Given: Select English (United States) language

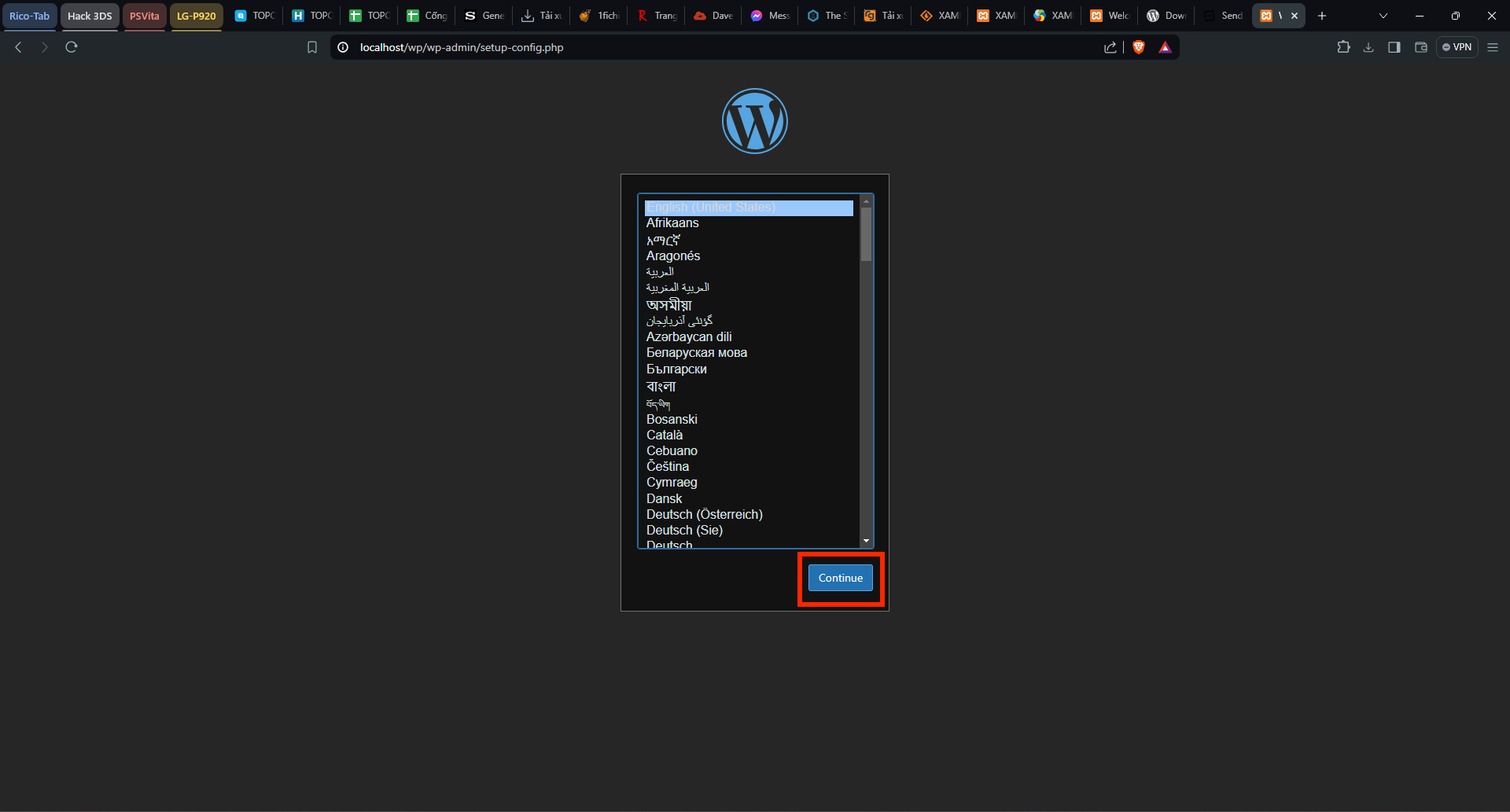Looking at the screenshot, I should [749, 208].
